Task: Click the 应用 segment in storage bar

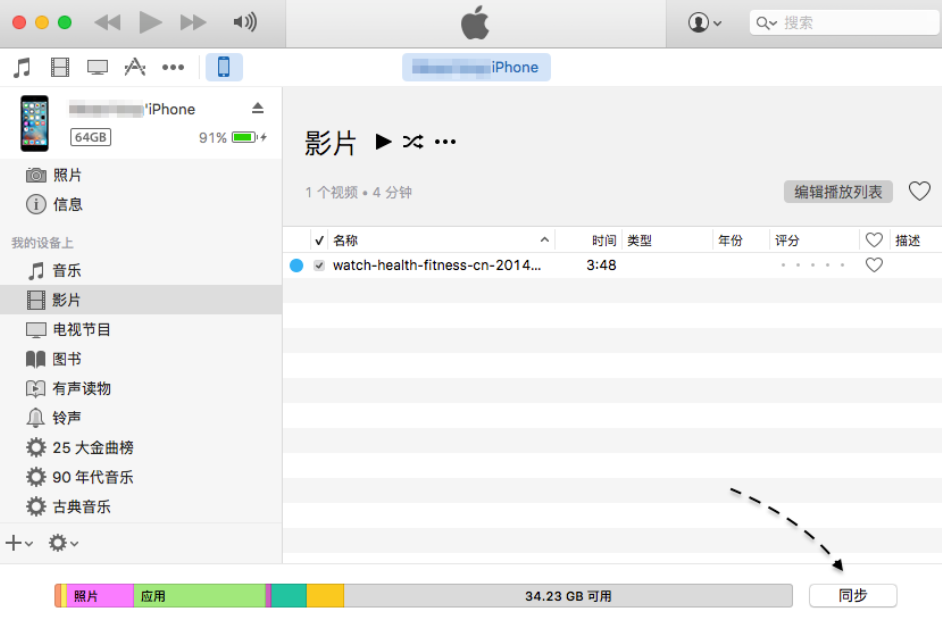Action: pyautogui.click(x=198, y=596)
